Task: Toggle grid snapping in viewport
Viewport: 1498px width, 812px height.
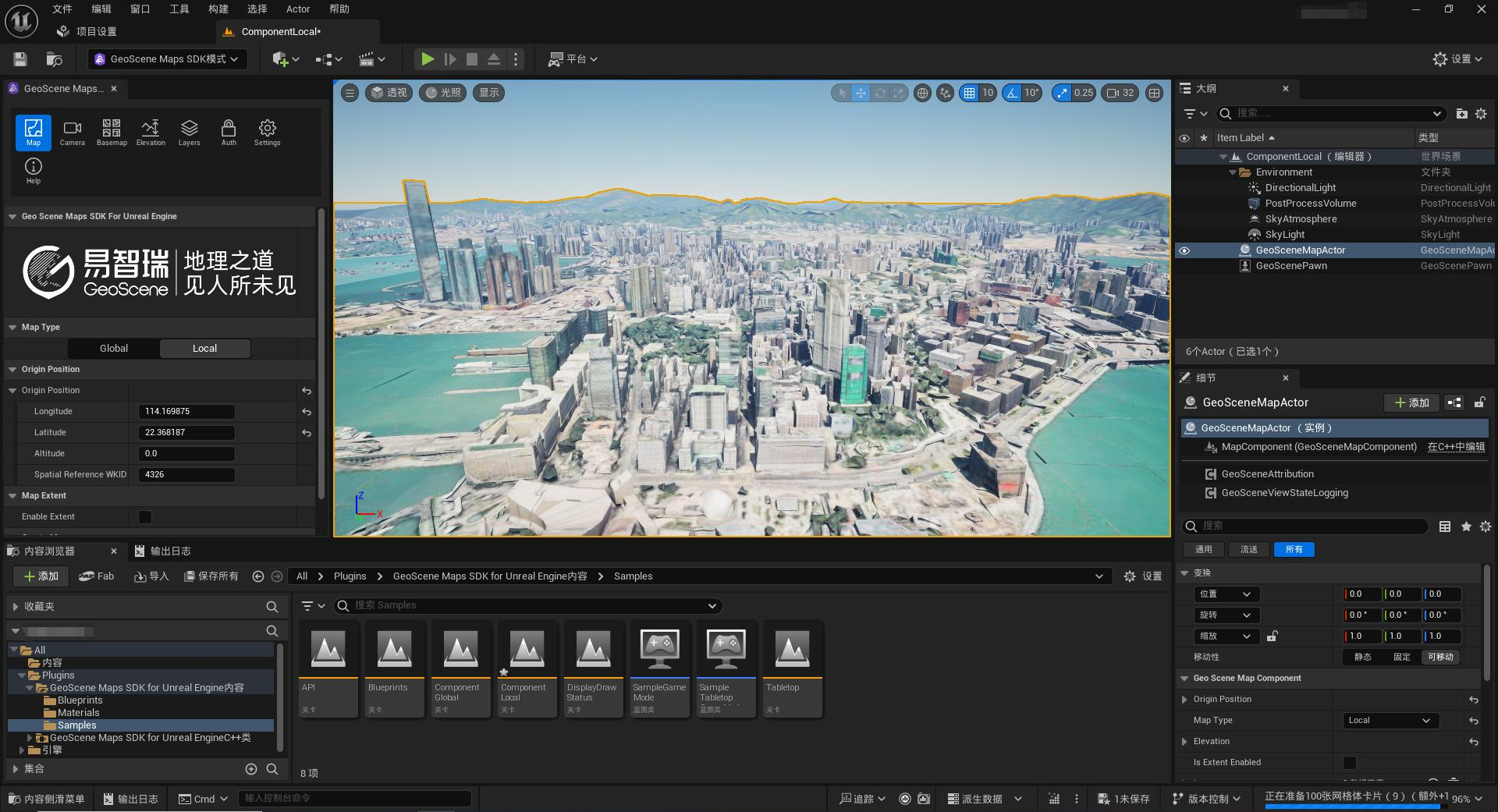Action: 969,93
